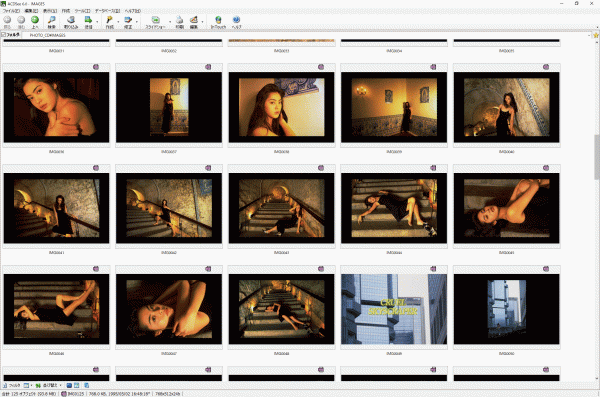Click the フィルタ filter icon in bottom bar
Image resolution: width=600 pixels, height=397 pixels.
(5, 385)
